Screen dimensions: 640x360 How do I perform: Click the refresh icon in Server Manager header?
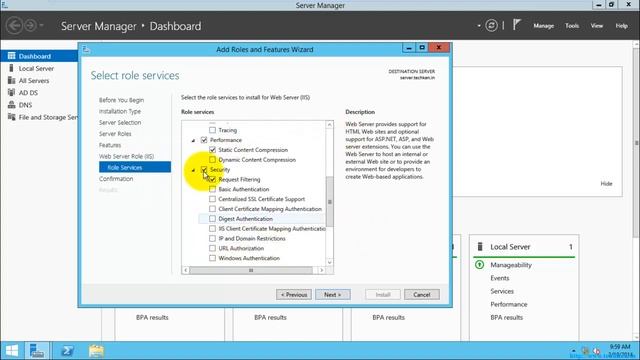pyautogui.click(x=491, y=26)
